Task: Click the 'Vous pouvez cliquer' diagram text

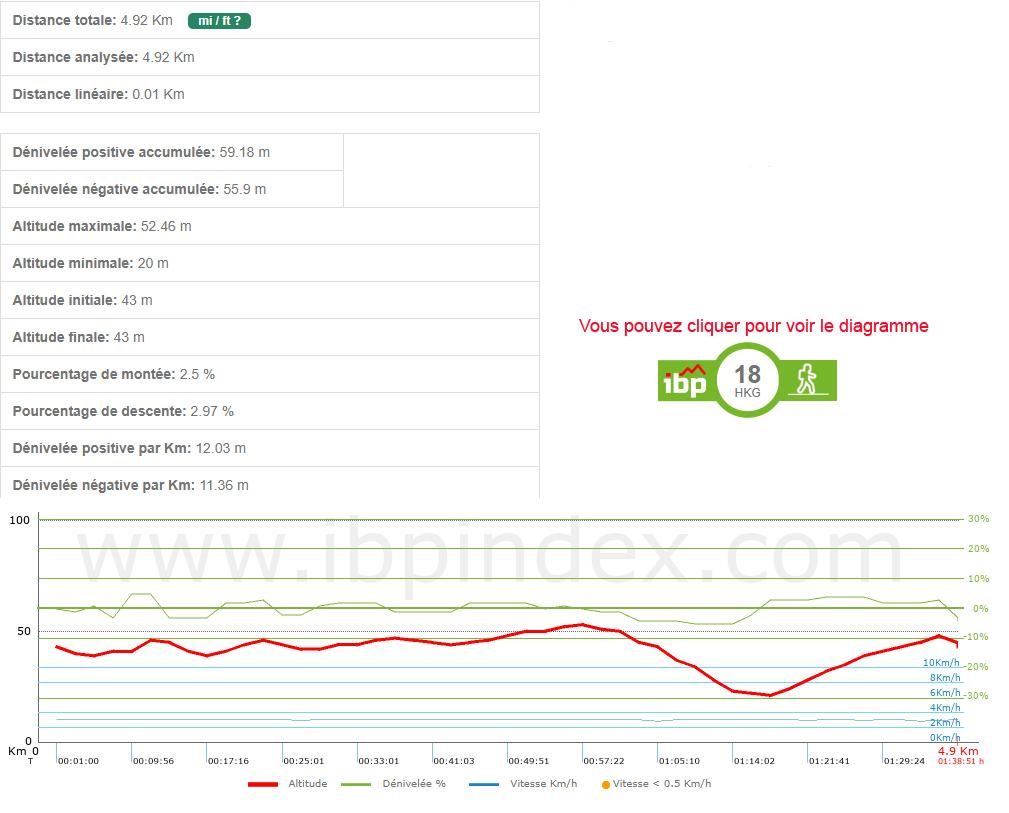Action: coord(753,326)
